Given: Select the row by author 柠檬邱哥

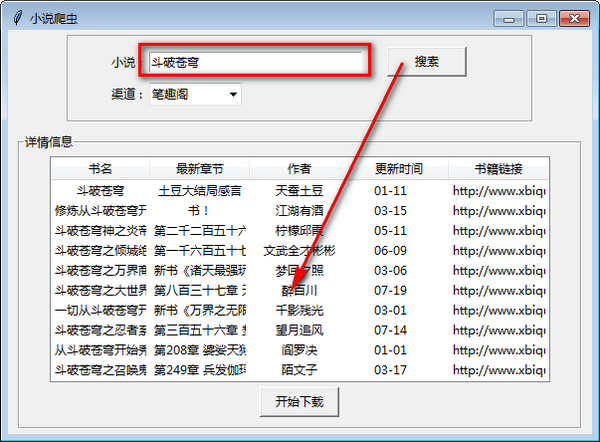Looking at the screenshot, I should (299, 230).
